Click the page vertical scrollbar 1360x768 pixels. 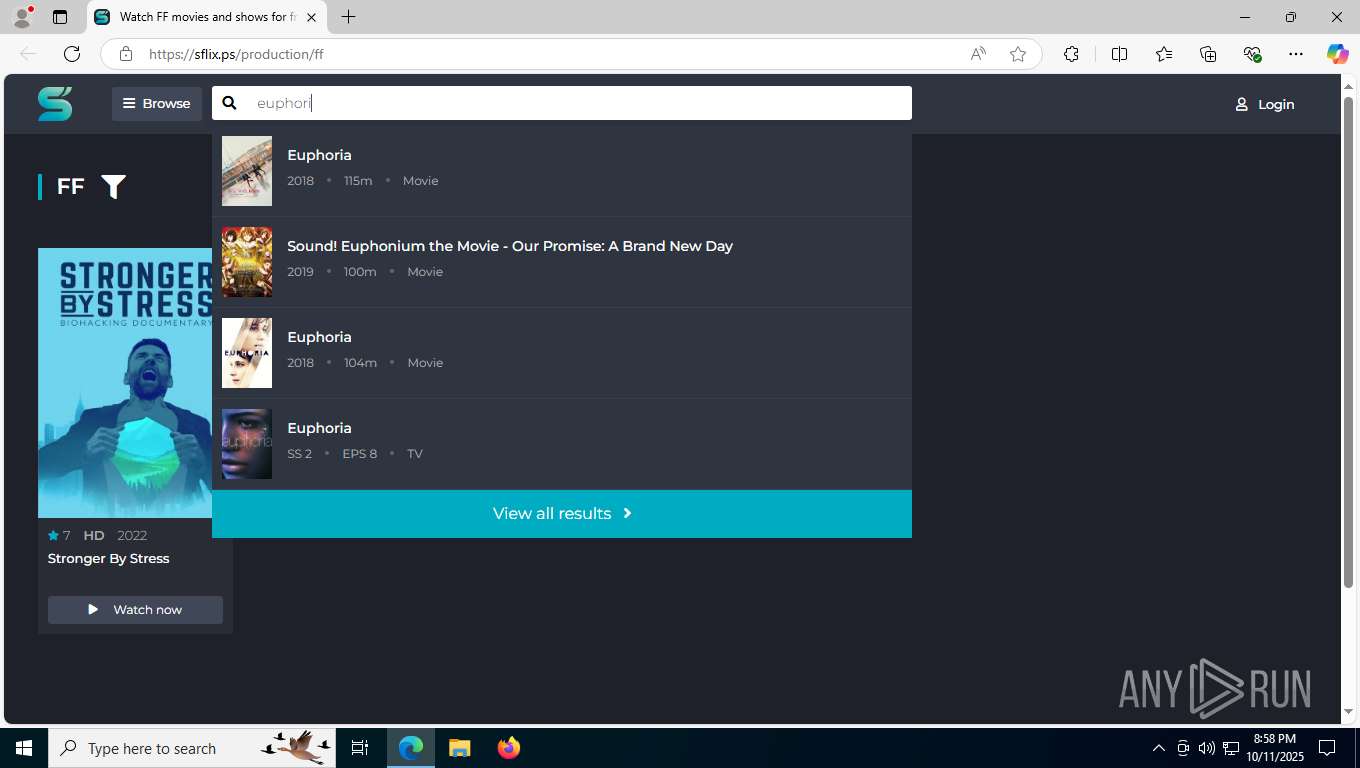point(1348,342)
